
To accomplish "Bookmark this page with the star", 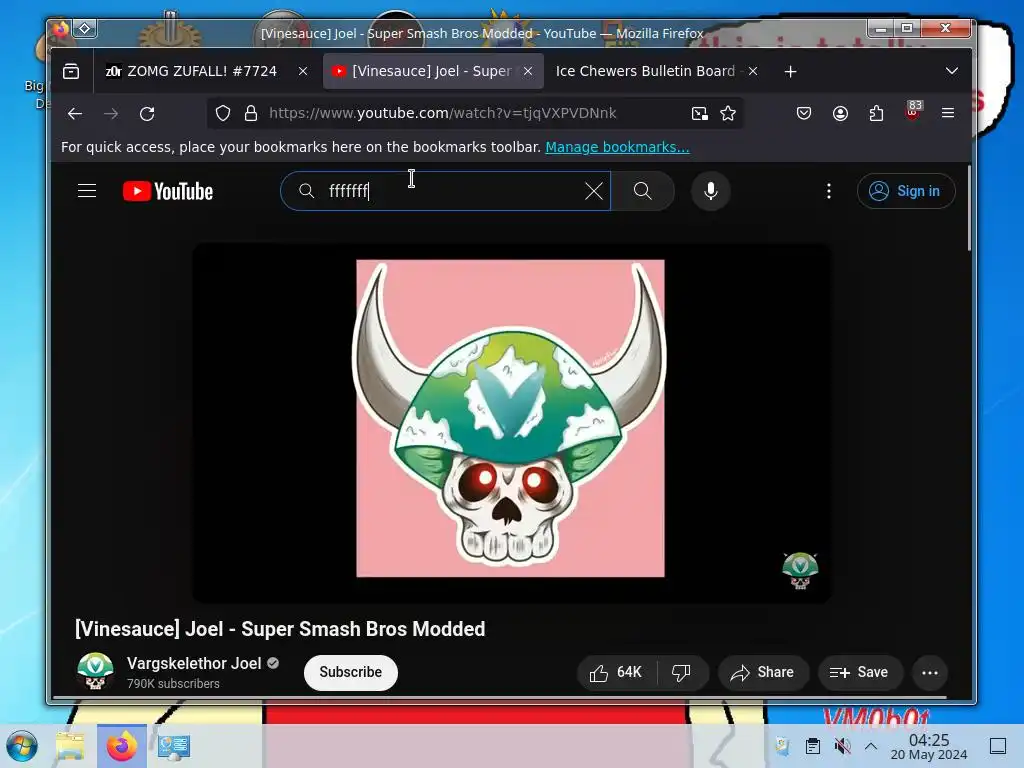I will click(728, 114).
